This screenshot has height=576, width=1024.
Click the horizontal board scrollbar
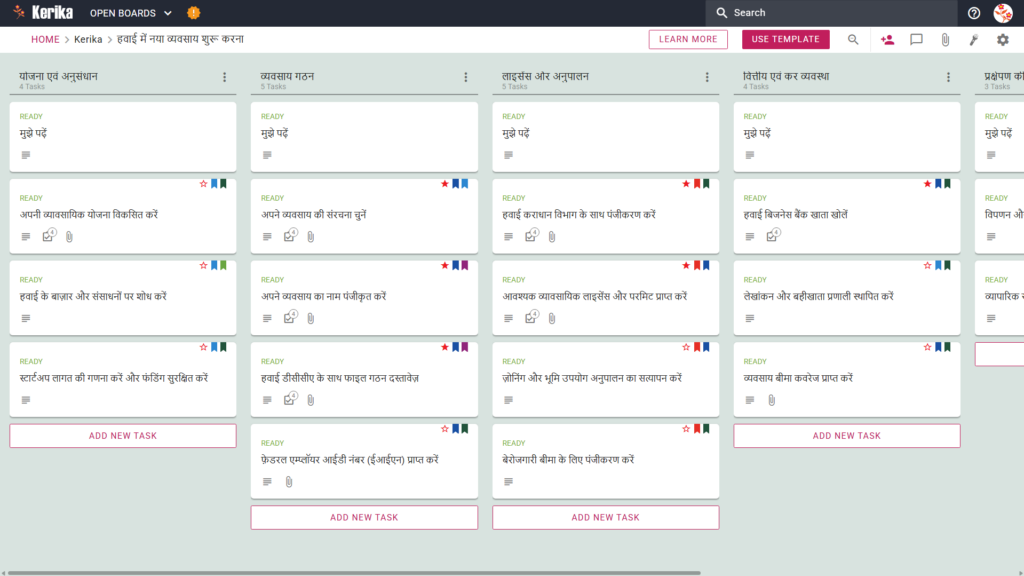(354, 573)
